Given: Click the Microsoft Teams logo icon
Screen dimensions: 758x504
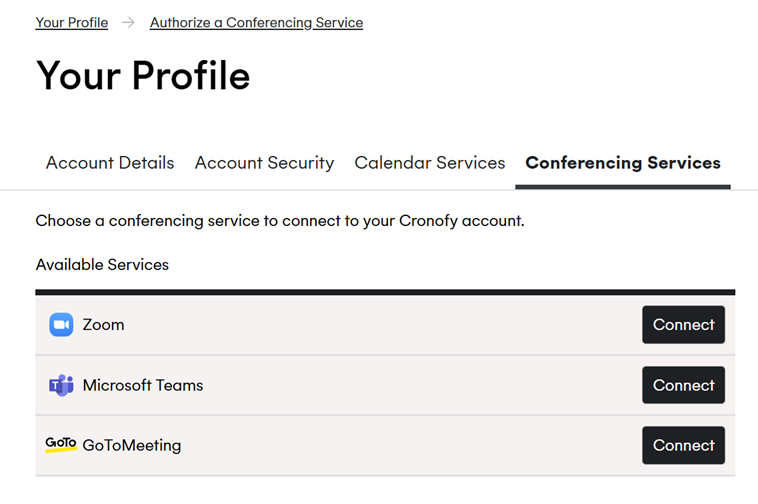Looking at the screenshot, I should [61, 385].
